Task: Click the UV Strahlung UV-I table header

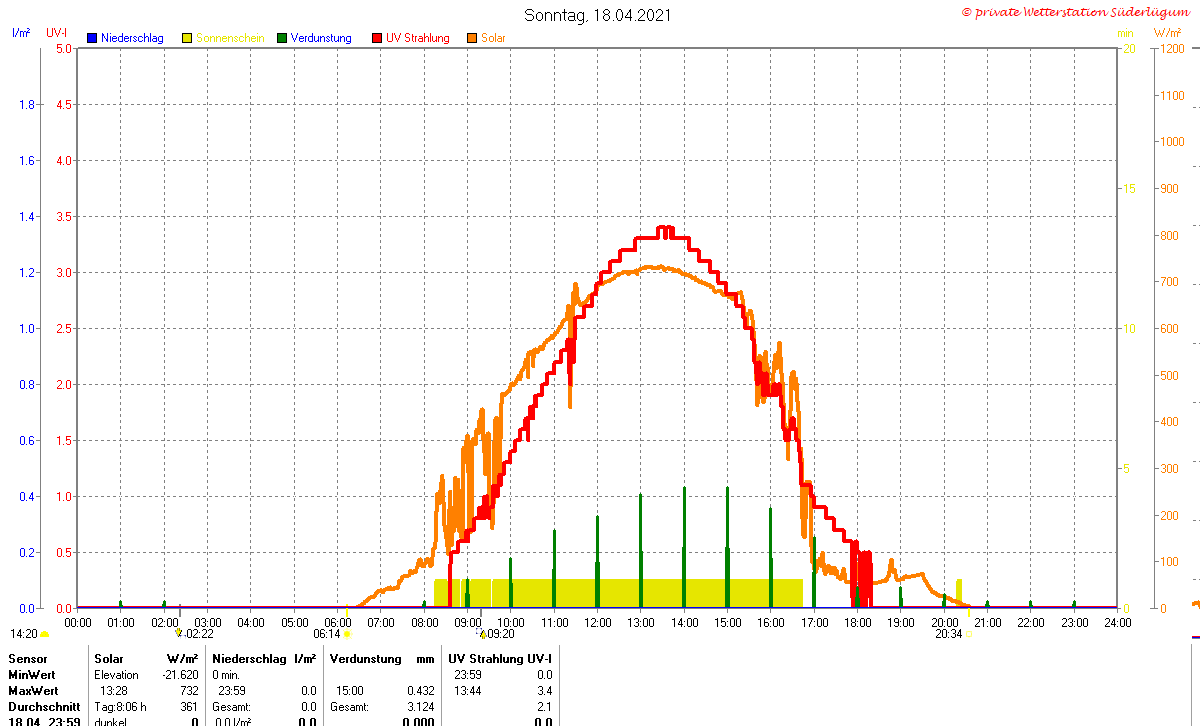Action: (x=500, y=659)
